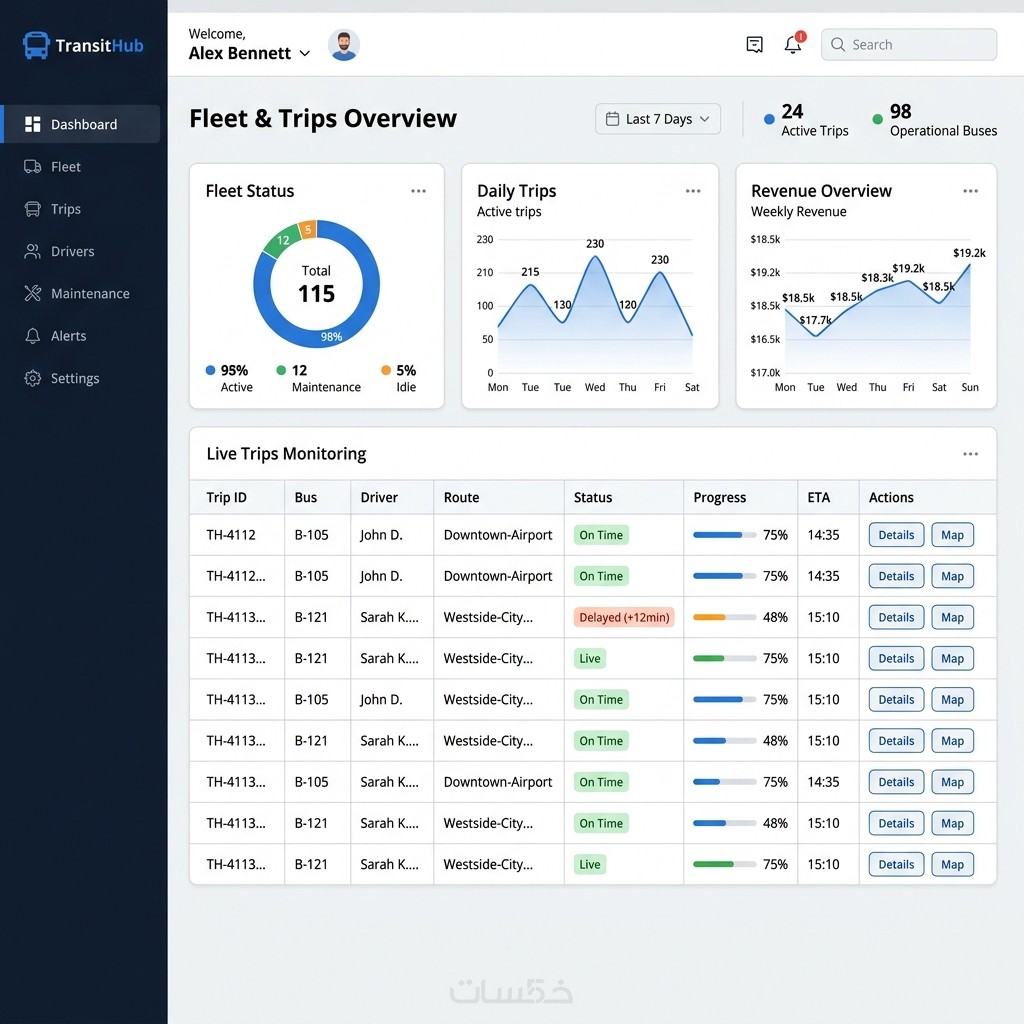Click the green Maintenance donut segment
The height and width of the screenshot is (1024, 1024).
pyautogui.click(x=281, y=241)
